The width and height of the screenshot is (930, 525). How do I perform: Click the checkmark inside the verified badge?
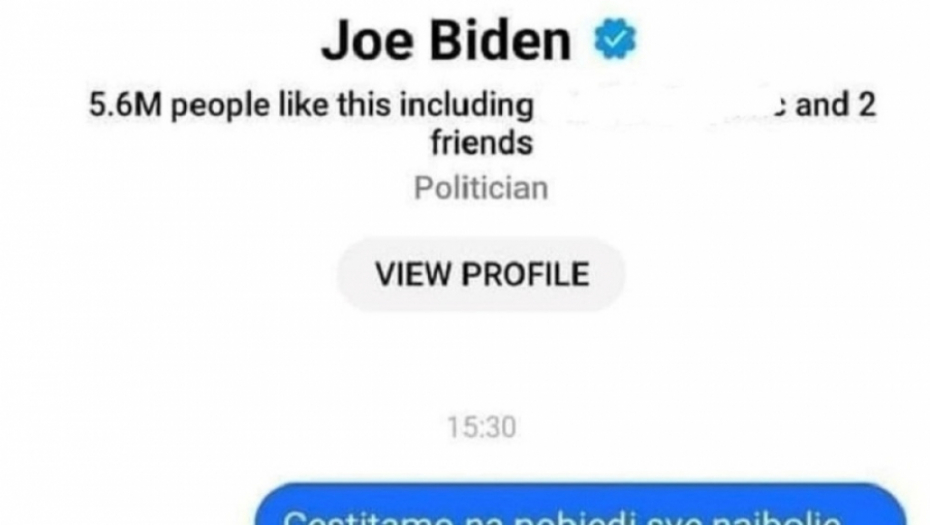pos(616,39)
